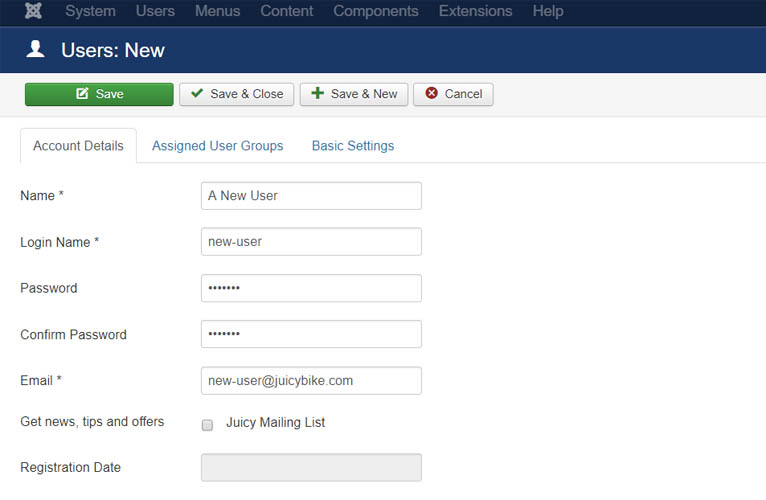The height and width of the screenshot is (500, 766).
Task: Focus the Password field
Action: pos(311,288)
